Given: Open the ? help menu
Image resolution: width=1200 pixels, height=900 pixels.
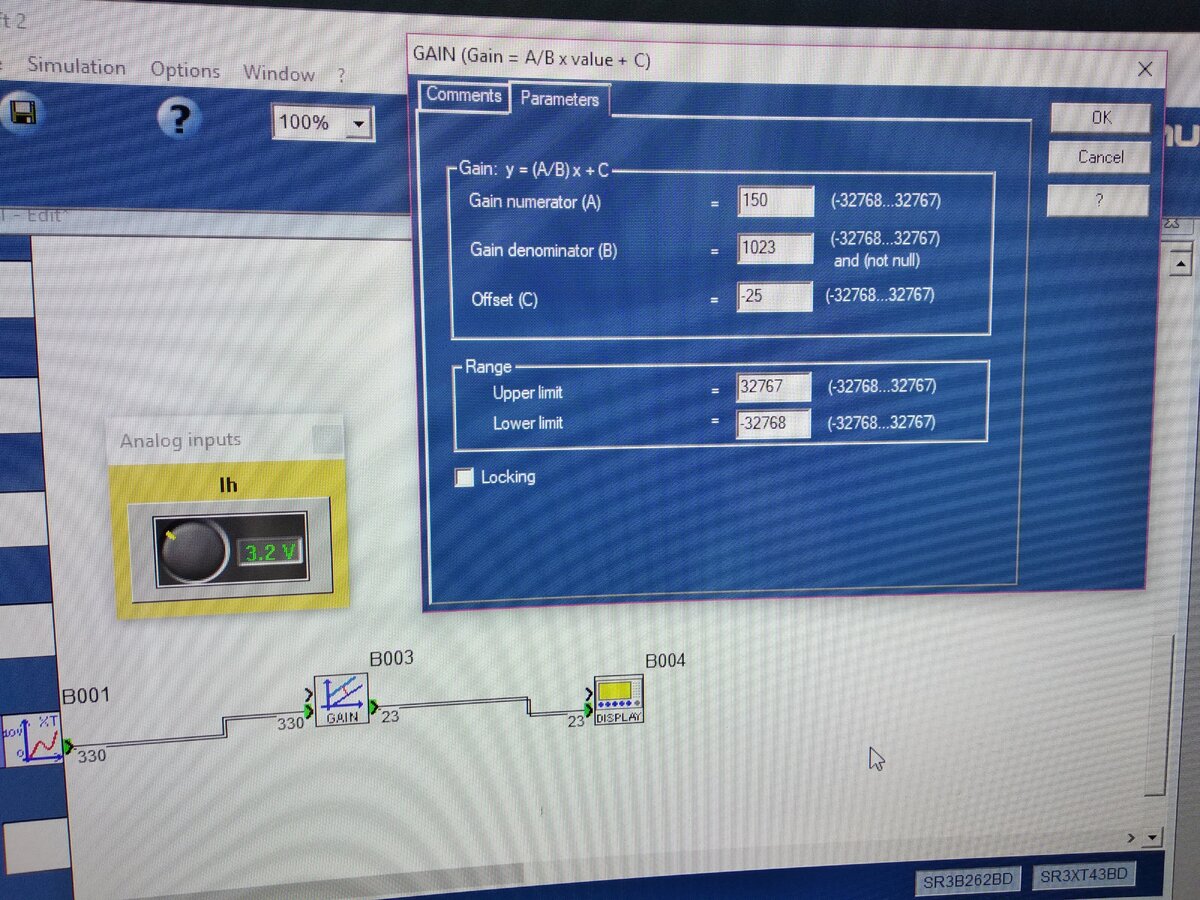Looking at the screenshot, I should click(341, 75).
